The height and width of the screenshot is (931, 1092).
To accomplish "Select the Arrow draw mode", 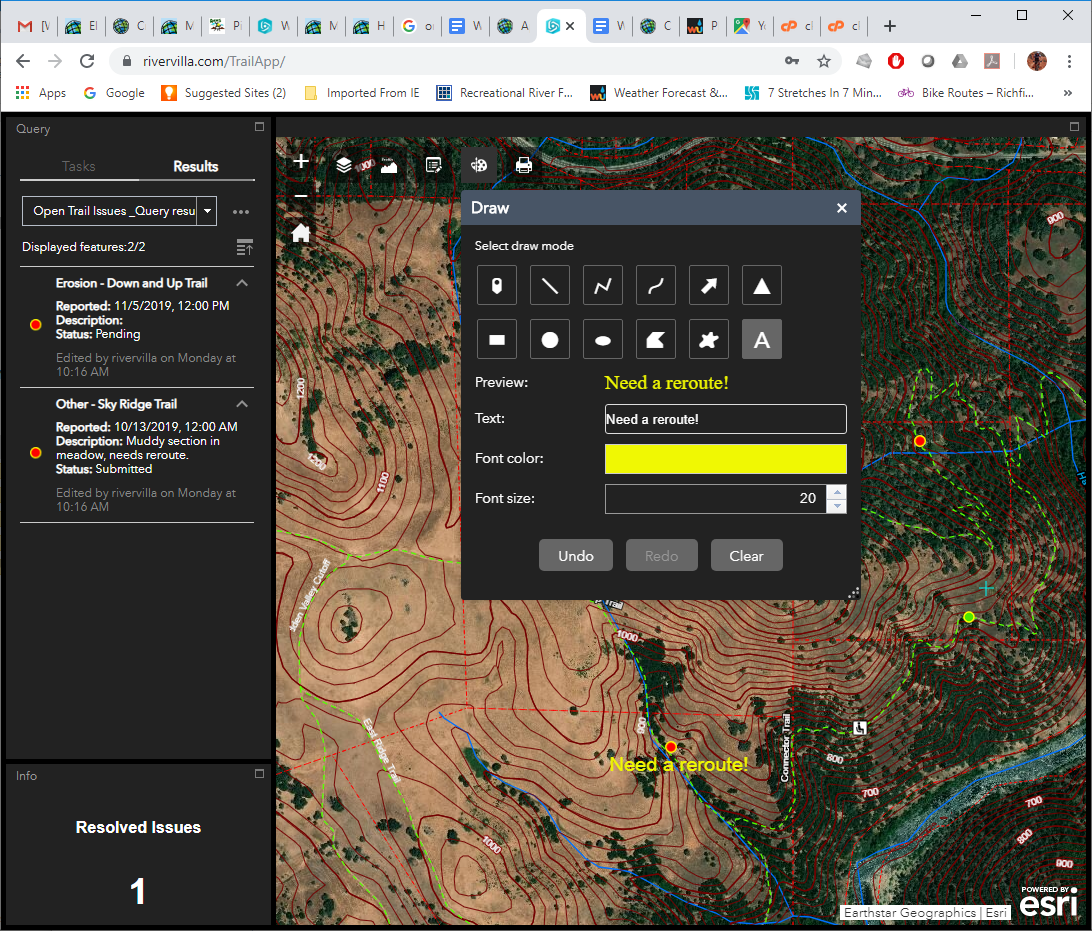I will pos(709,286).
